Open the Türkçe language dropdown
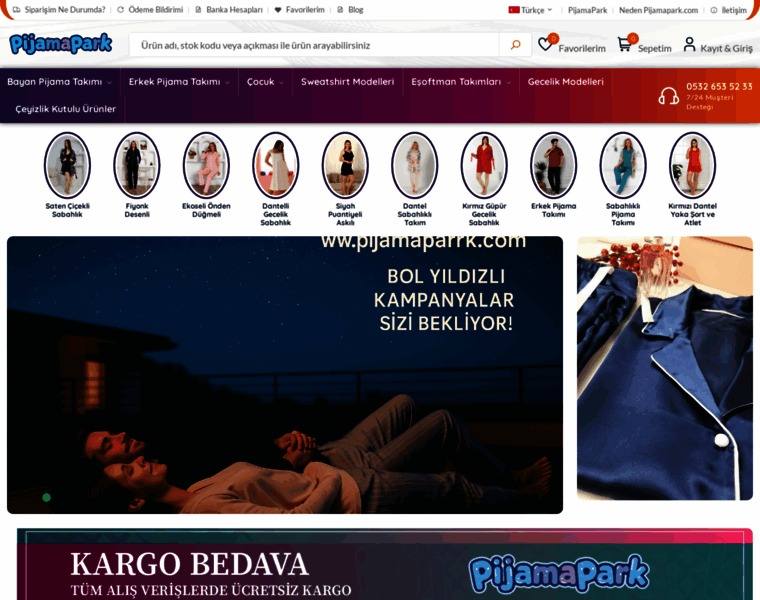 tap(531, 10)
